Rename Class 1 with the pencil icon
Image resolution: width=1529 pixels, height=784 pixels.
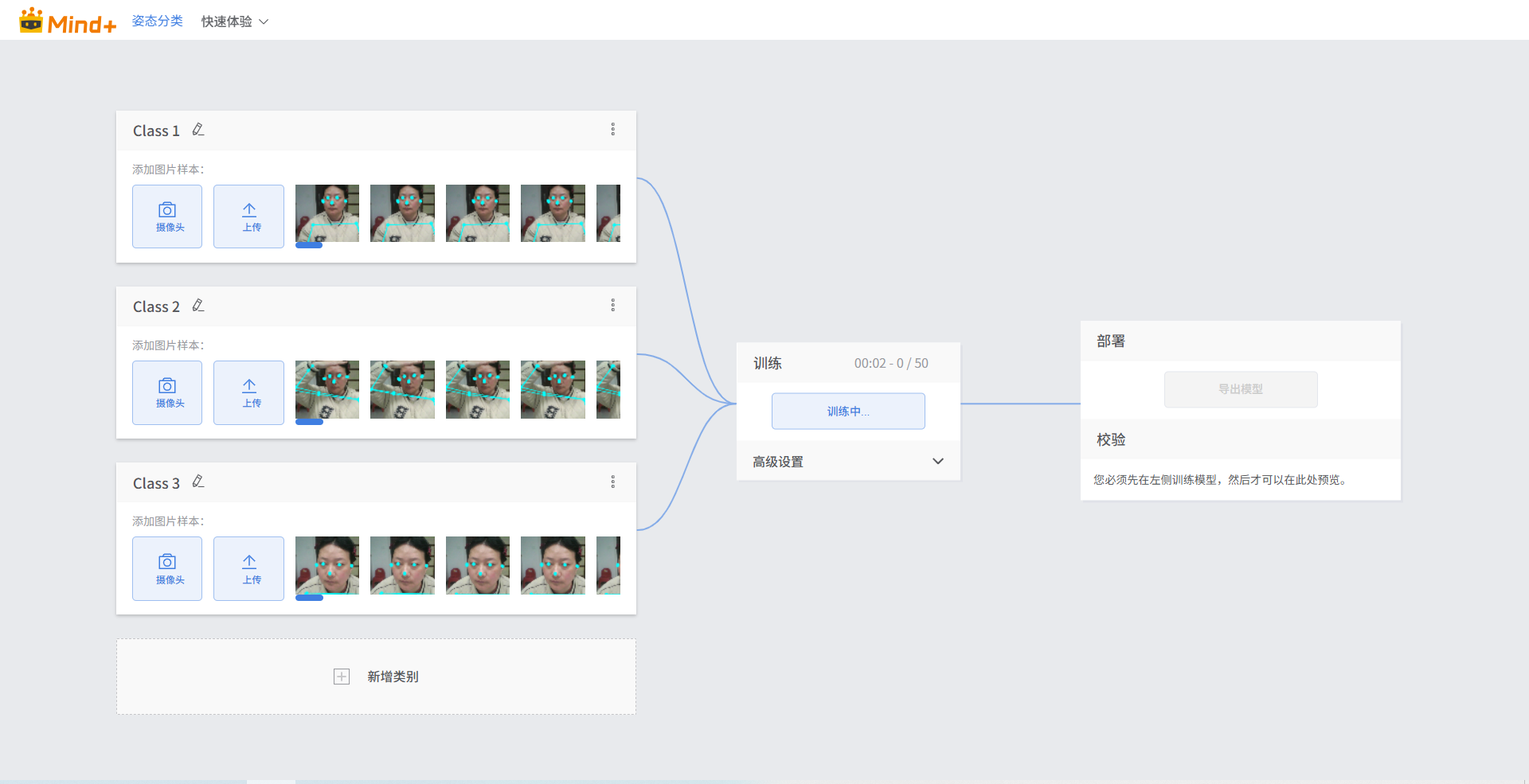tap(198, 130)
